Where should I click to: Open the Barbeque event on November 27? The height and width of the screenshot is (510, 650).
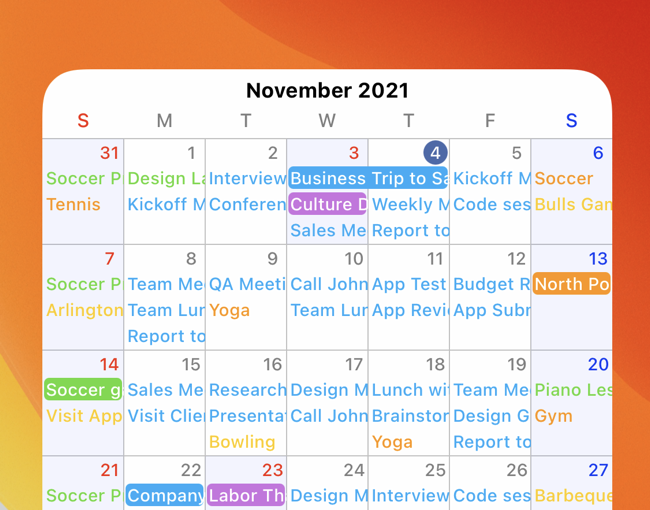572,495
